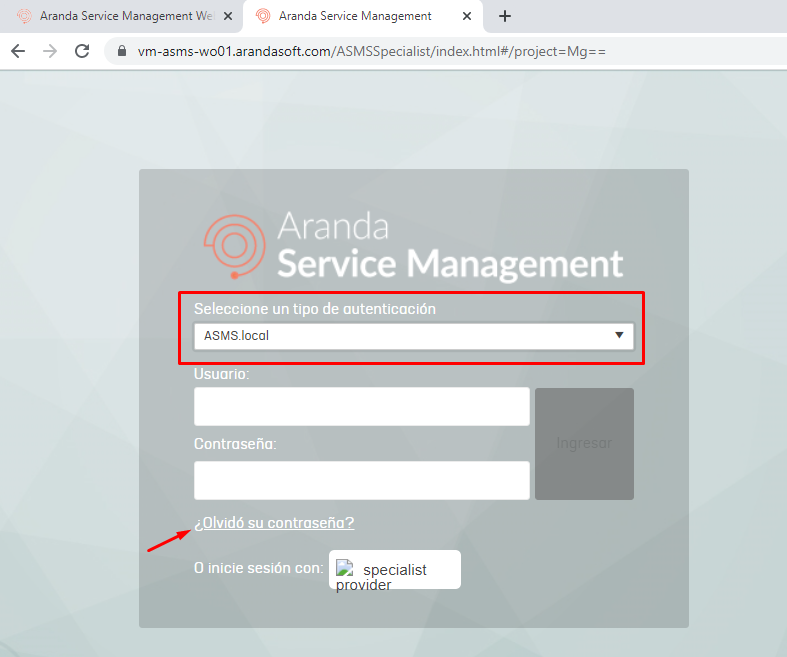The image size is (787, 657).
Task: Click the browser forward arrow
Action: coord(50,51)
